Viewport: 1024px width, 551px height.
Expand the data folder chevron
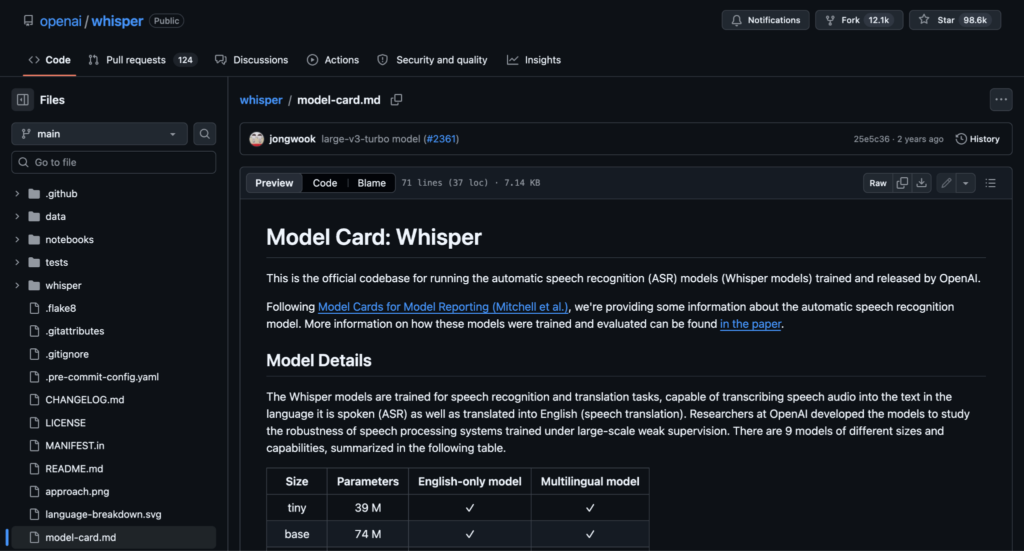tap(17, 217)
